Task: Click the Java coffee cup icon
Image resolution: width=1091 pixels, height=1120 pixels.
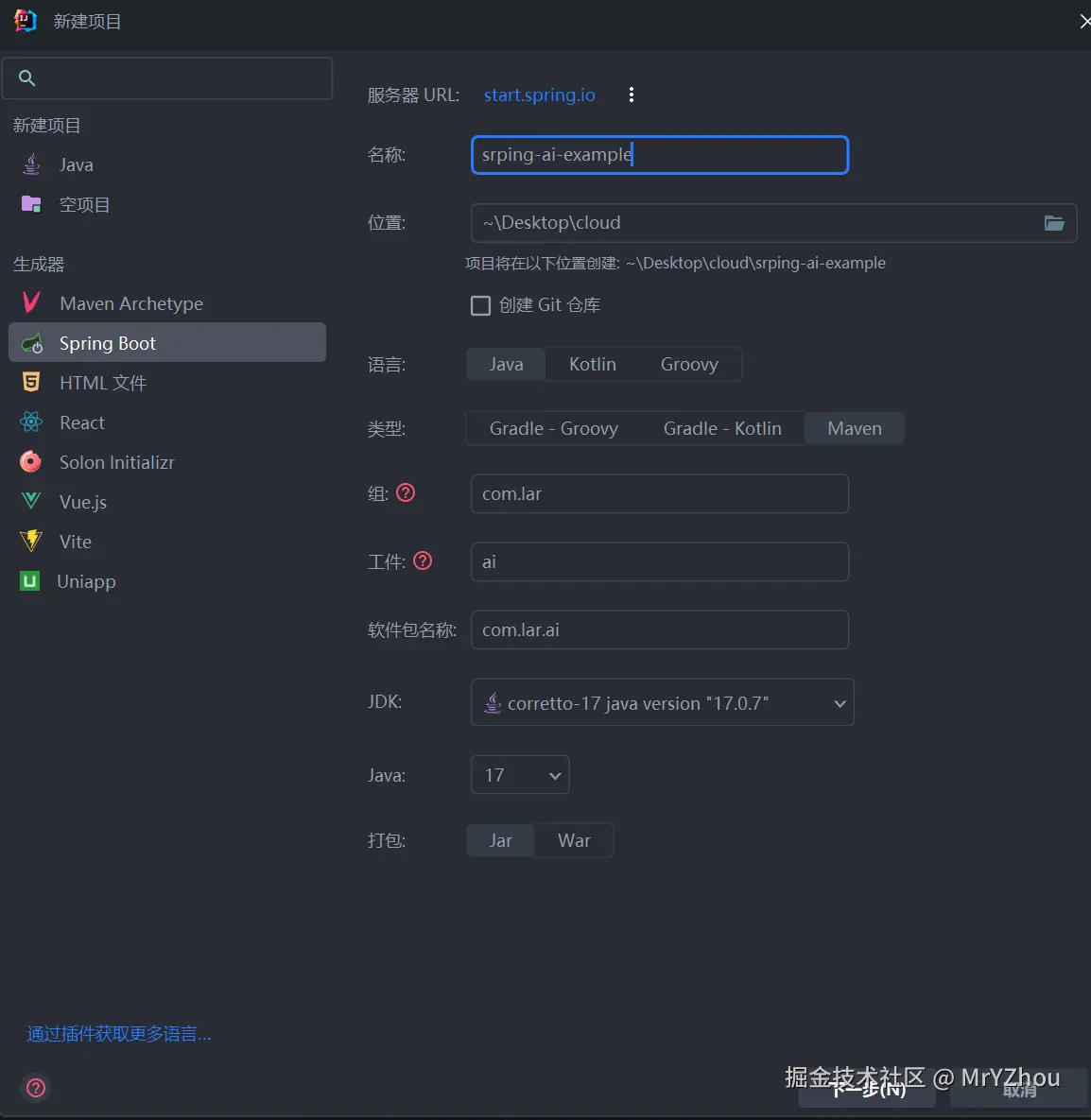Action: coord(31,164)
